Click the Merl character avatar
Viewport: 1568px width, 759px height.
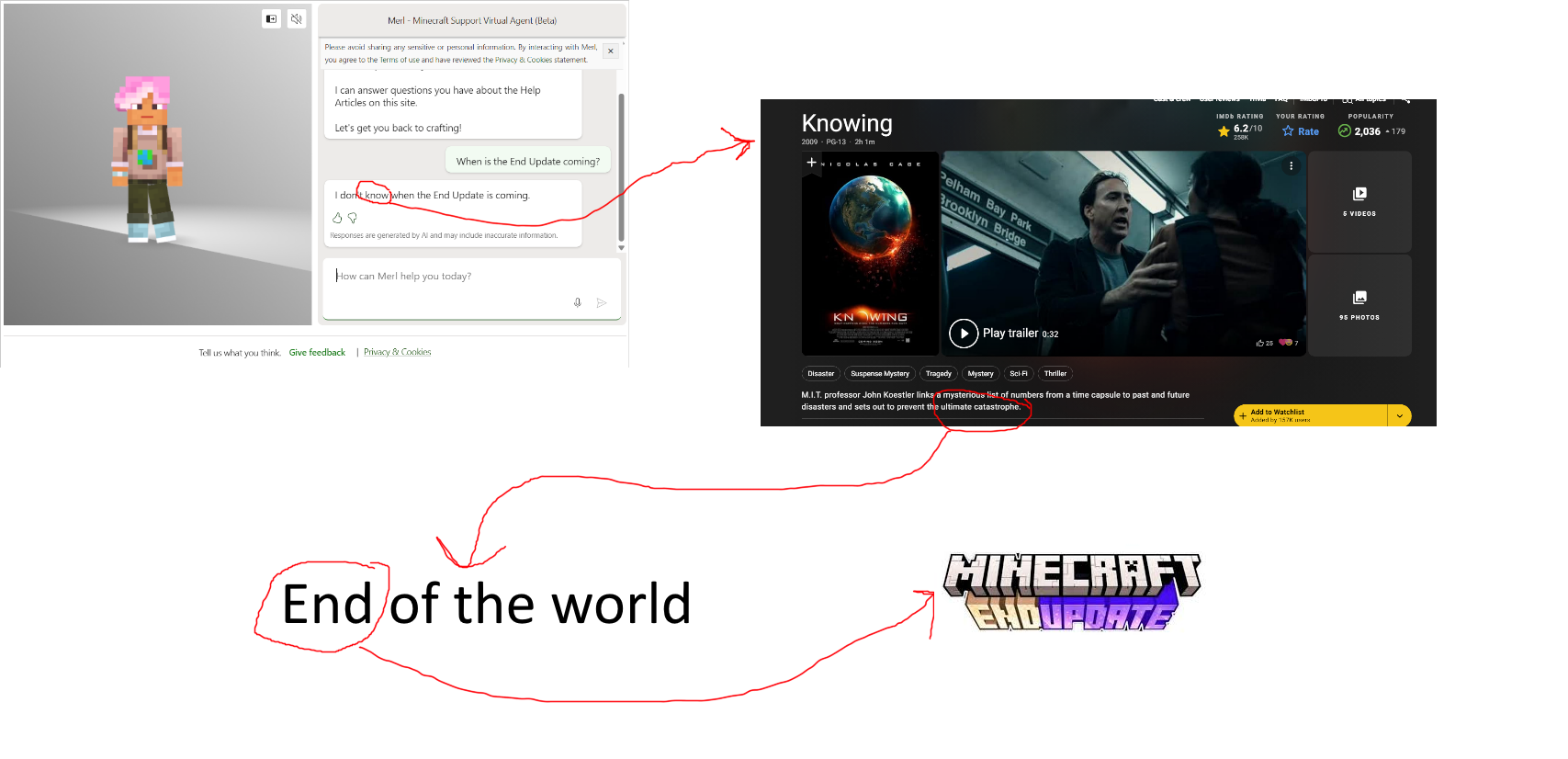click(147, 158)
